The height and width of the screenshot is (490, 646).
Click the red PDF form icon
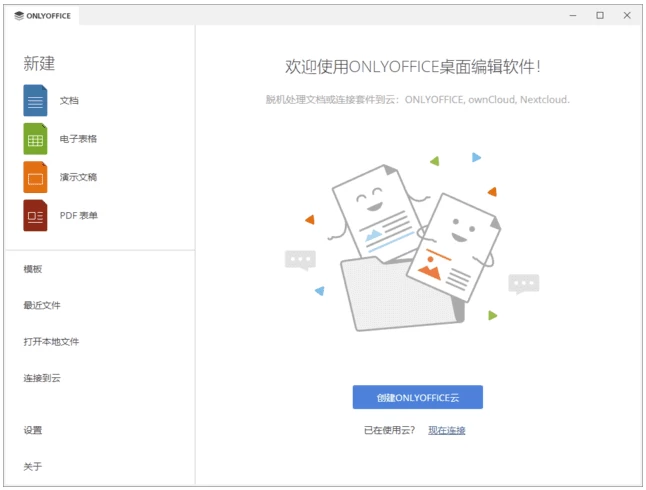[x=35, y=216]
